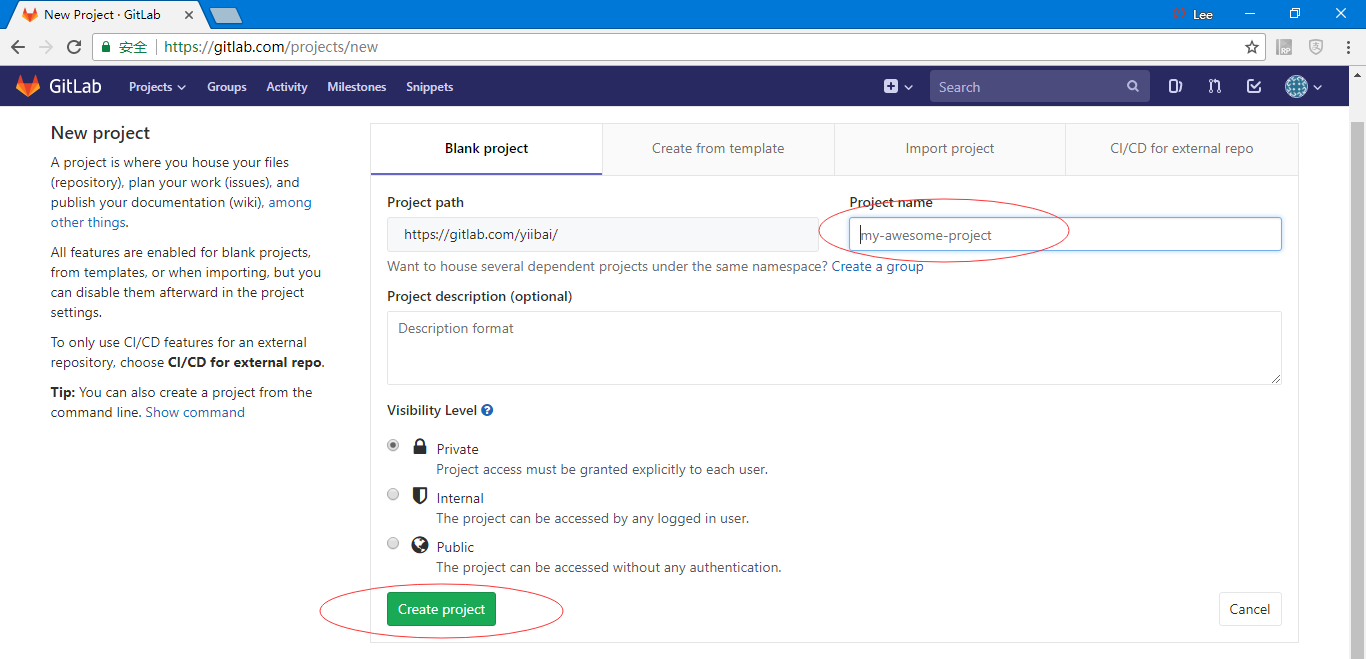The image size is (1366, 659).
Task: Select the Private visibility radio button
Action: pyautogui.click(x=393, y=445)
